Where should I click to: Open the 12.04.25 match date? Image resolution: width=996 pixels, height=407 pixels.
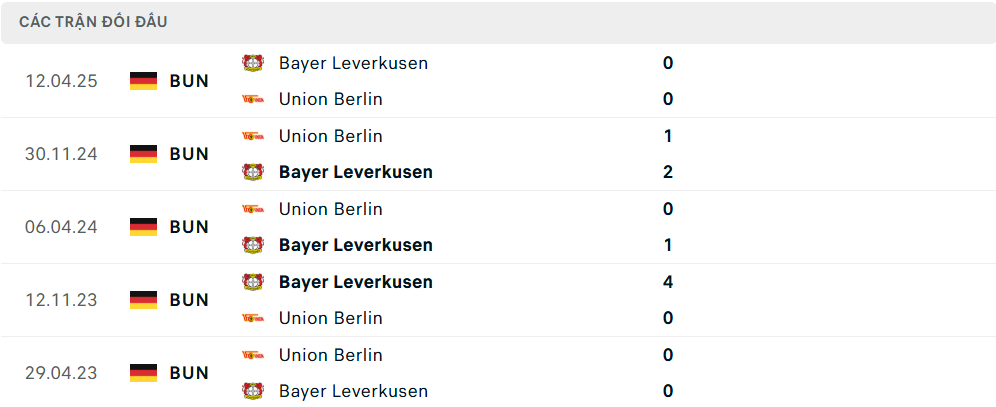(61, 81)
